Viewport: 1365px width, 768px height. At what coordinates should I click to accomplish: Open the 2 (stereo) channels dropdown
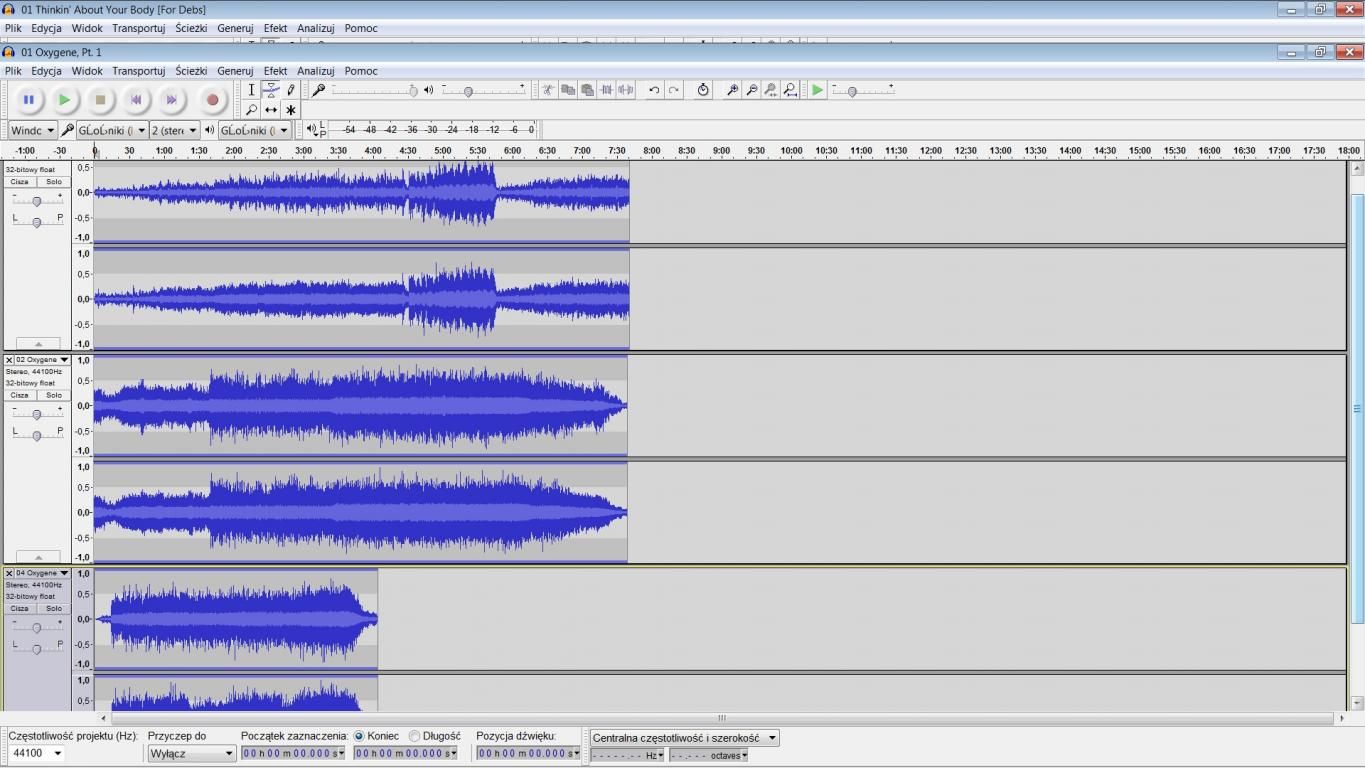pos(174,130)
